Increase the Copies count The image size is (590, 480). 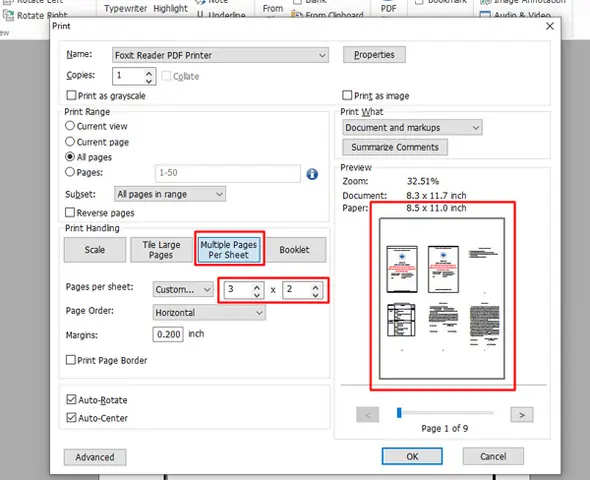149,73
